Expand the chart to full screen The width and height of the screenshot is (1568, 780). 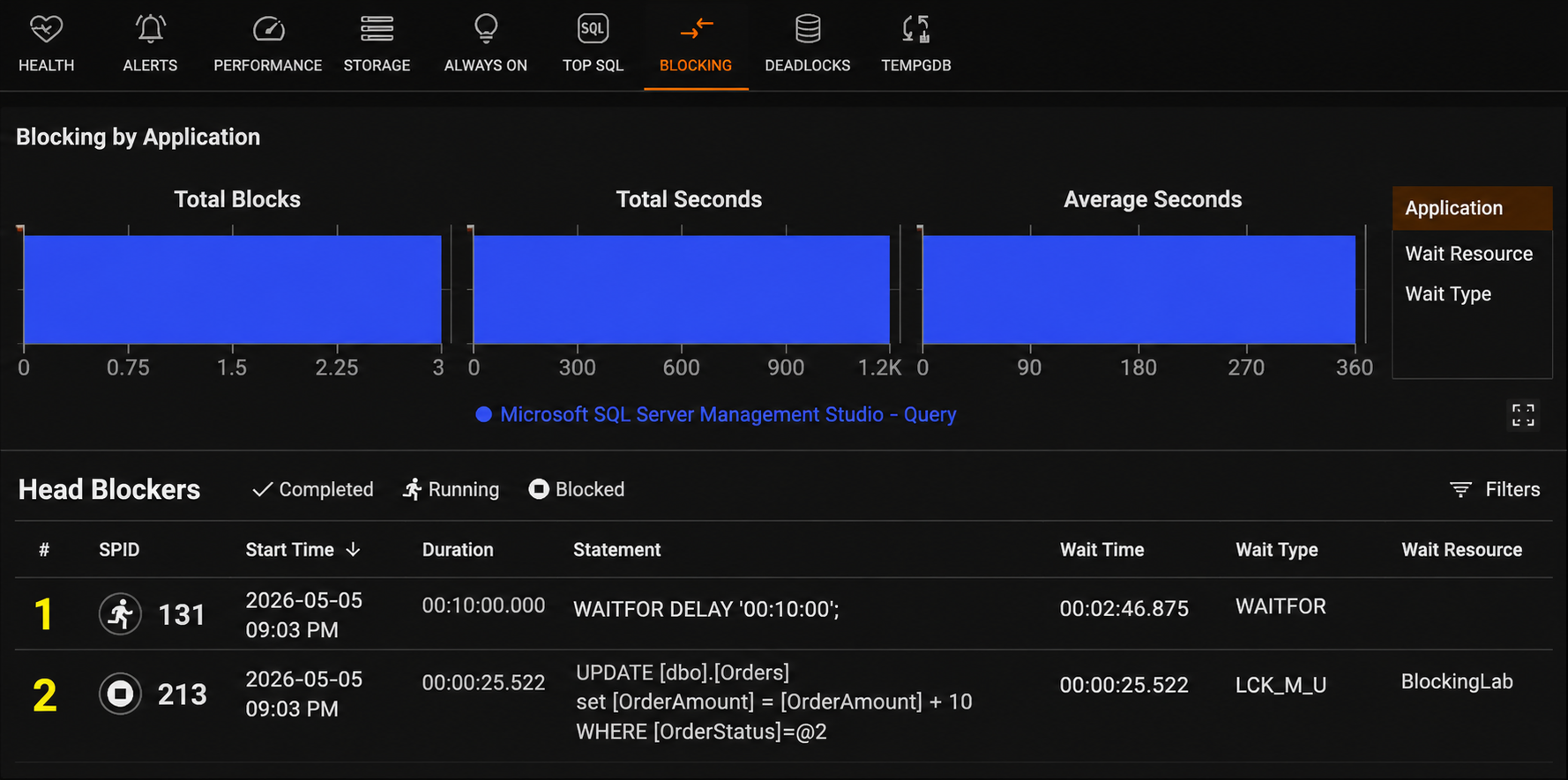1523,415
